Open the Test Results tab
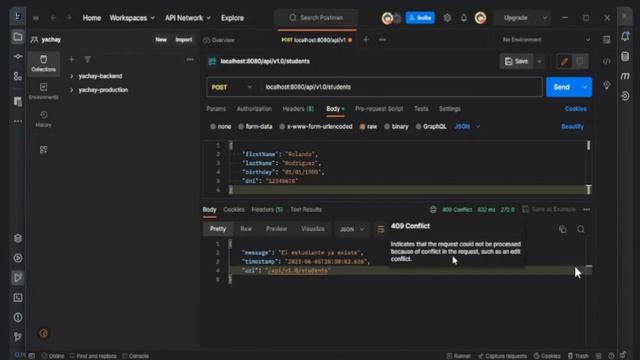Screen dimensions: 640x360 click(x=306, y=209)
